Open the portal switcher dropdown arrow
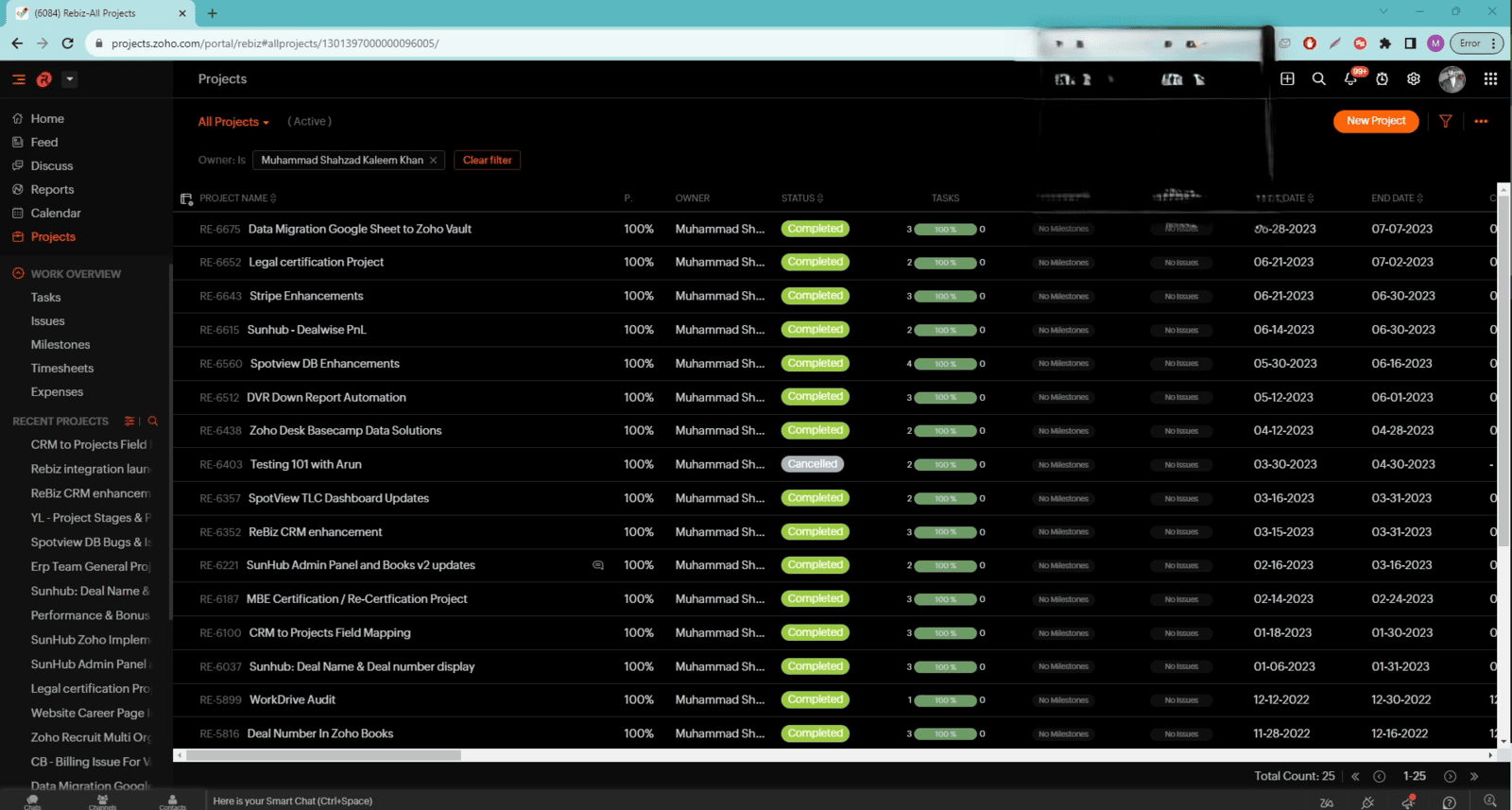This screenshot has height=810, width=1512. click(70, 79)
